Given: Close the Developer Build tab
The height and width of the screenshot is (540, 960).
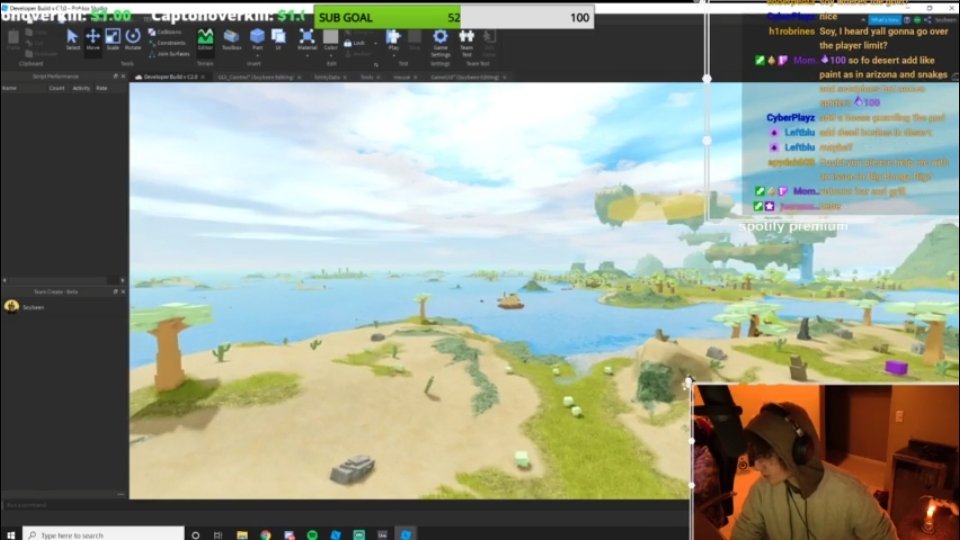Looking at the screenshot, I should tap(203, 77).
